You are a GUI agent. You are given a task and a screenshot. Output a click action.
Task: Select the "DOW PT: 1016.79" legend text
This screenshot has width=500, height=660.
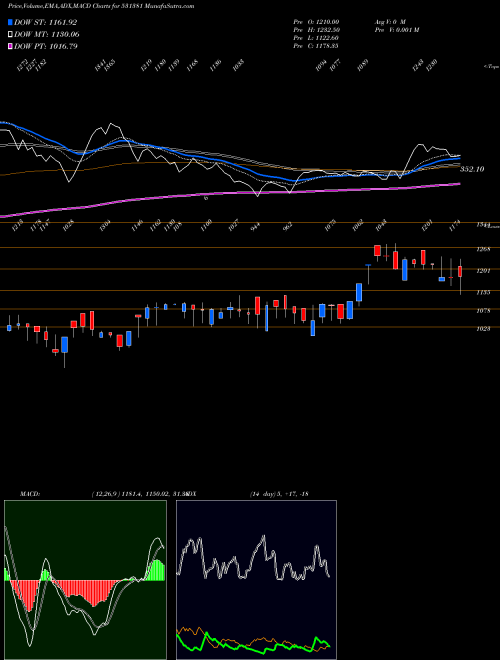[x=46, y=46]
